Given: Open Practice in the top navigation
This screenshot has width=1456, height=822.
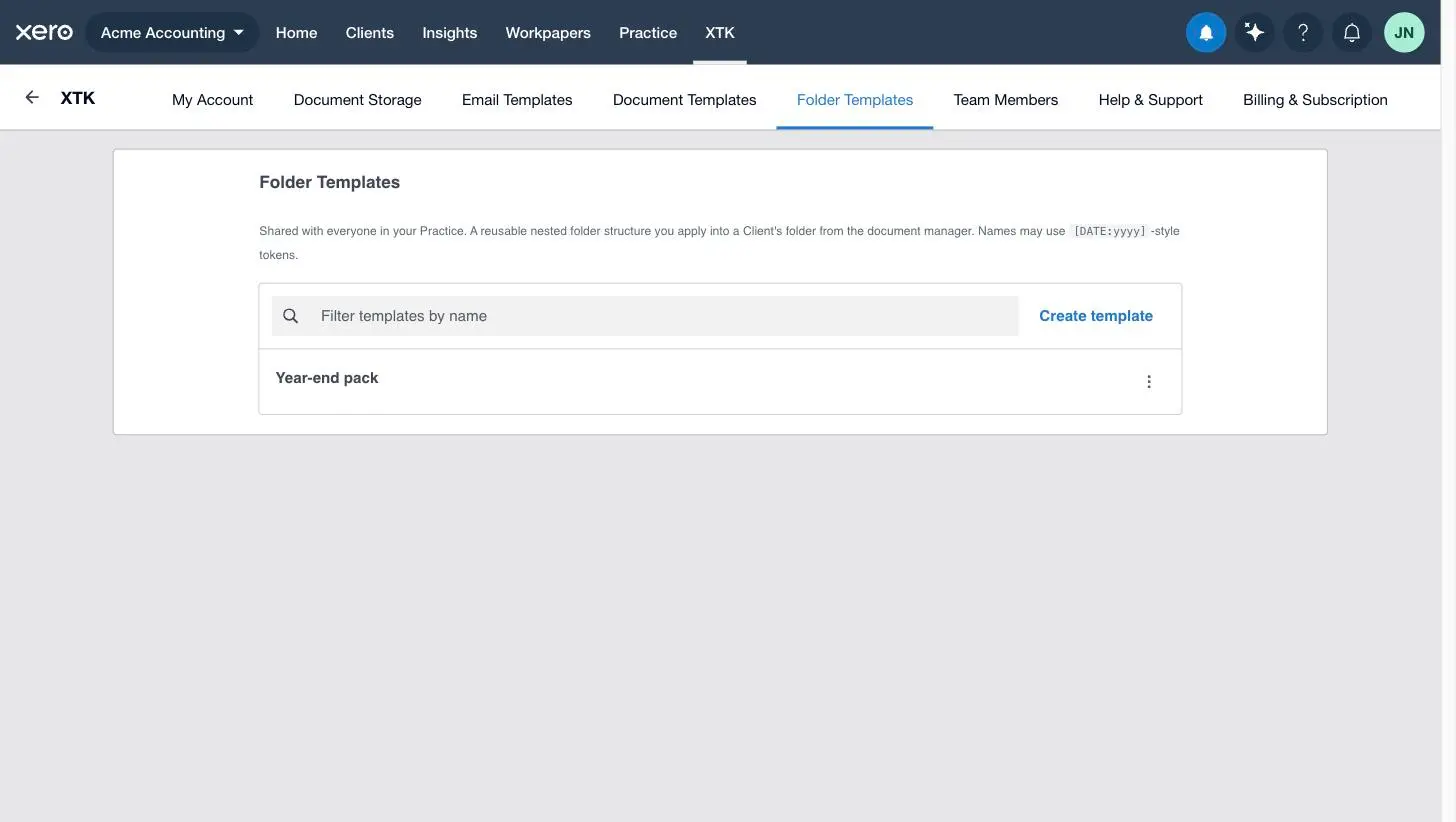Looking at the screenshot, I should (x=648, y=33).
